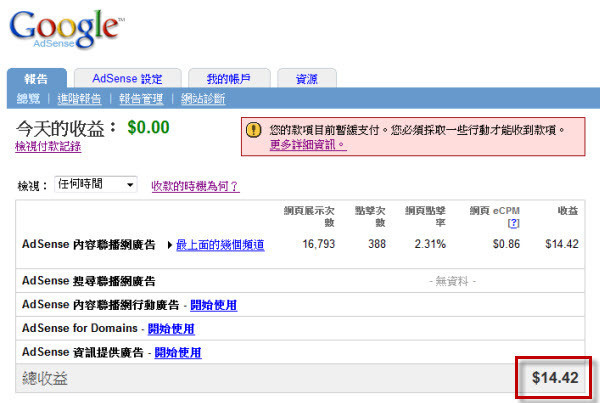Viewport: 600px width, 403px height.
Task: Open the 檢視付款記錄 link
Action: click(48, 146)
